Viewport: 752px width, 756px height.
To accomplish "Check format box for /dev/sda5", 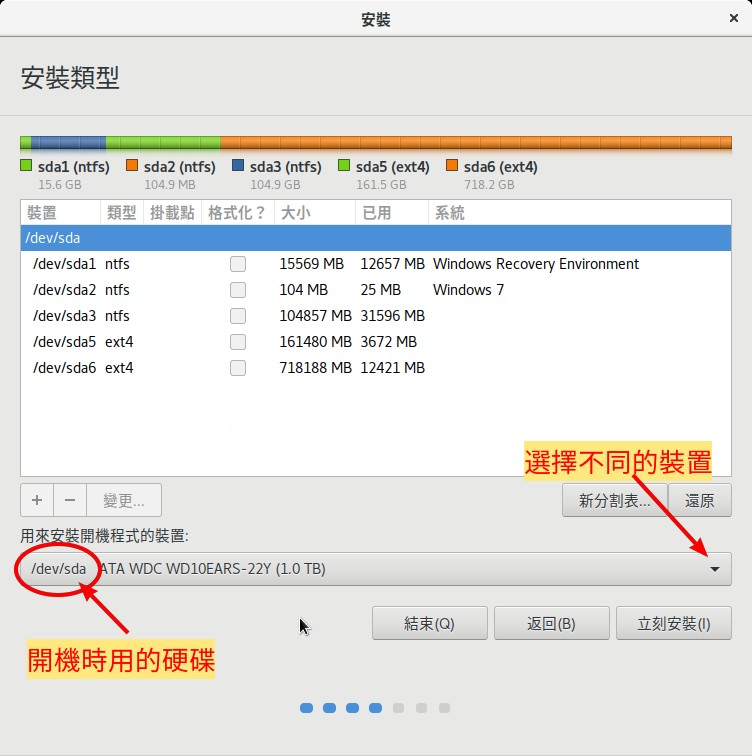I will [x=238, y=342].
